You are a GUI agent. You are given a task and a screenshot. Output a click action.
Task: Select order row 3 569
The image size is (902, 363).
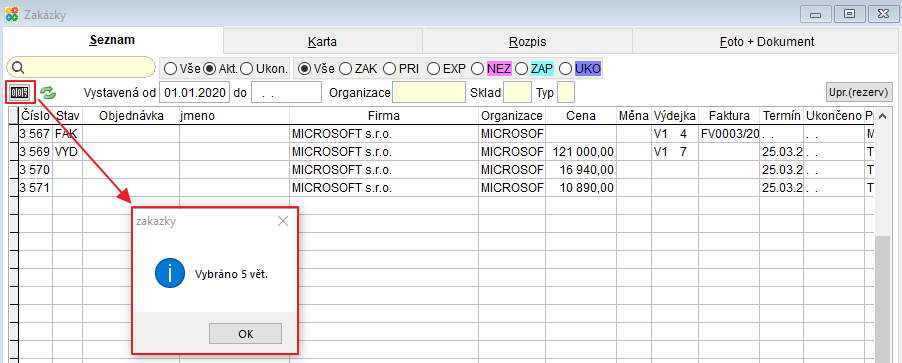pyautogui.click(x=442, y=152)
